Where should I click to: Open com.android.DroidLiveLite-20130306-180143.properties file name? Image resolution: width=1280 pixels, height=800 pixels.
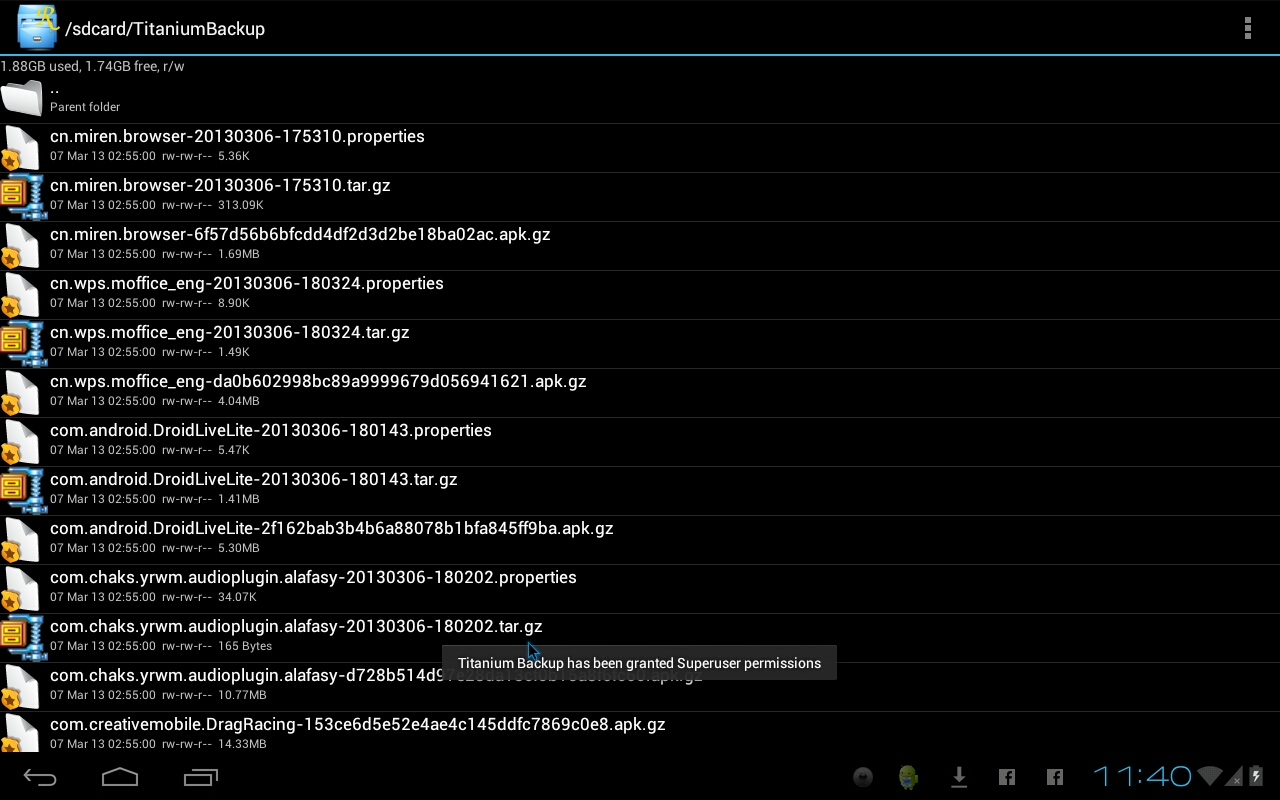click(271, 430)
